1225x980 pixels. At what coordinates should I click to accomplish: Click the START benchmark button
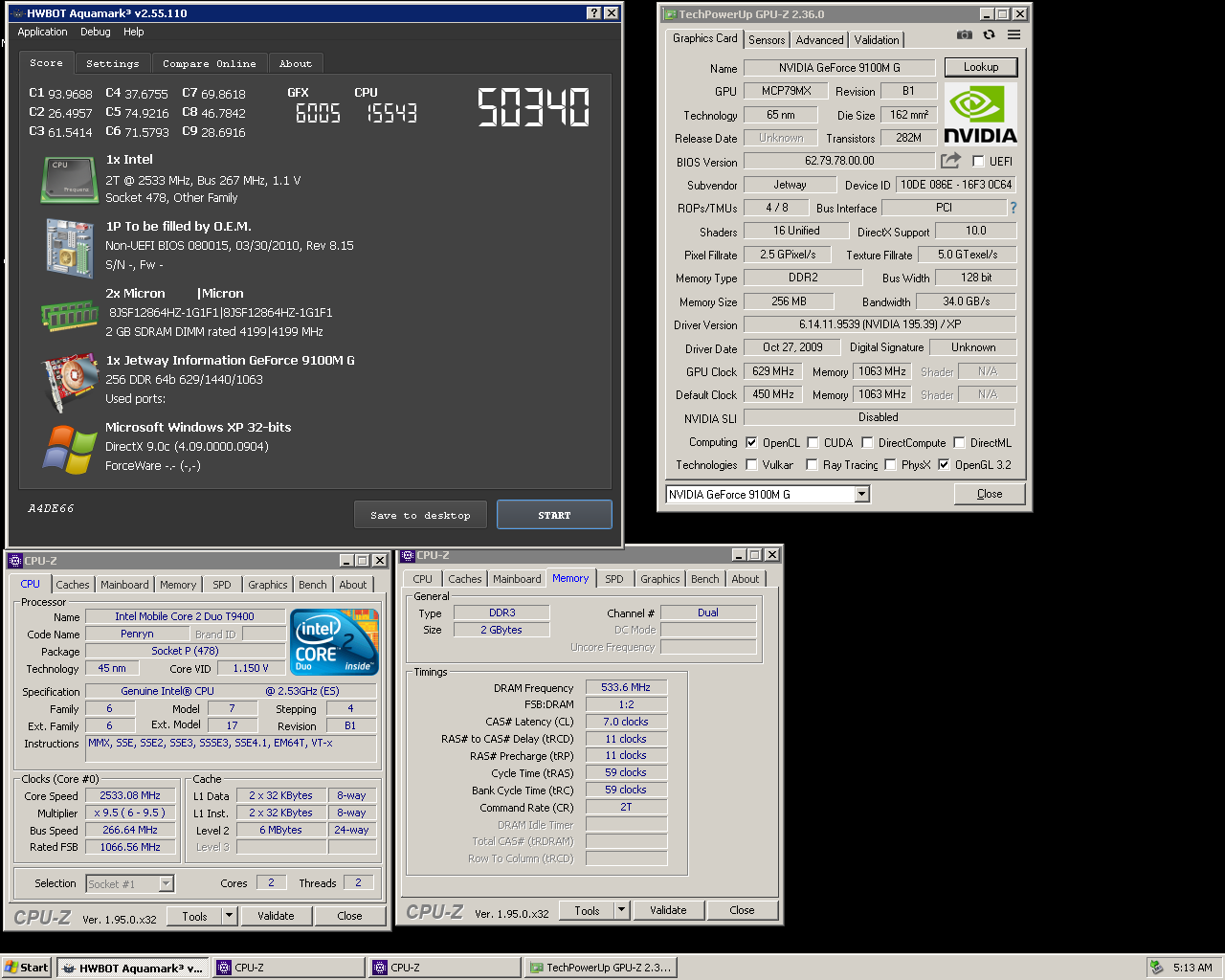pyautogui.click(x=554, y=515)
